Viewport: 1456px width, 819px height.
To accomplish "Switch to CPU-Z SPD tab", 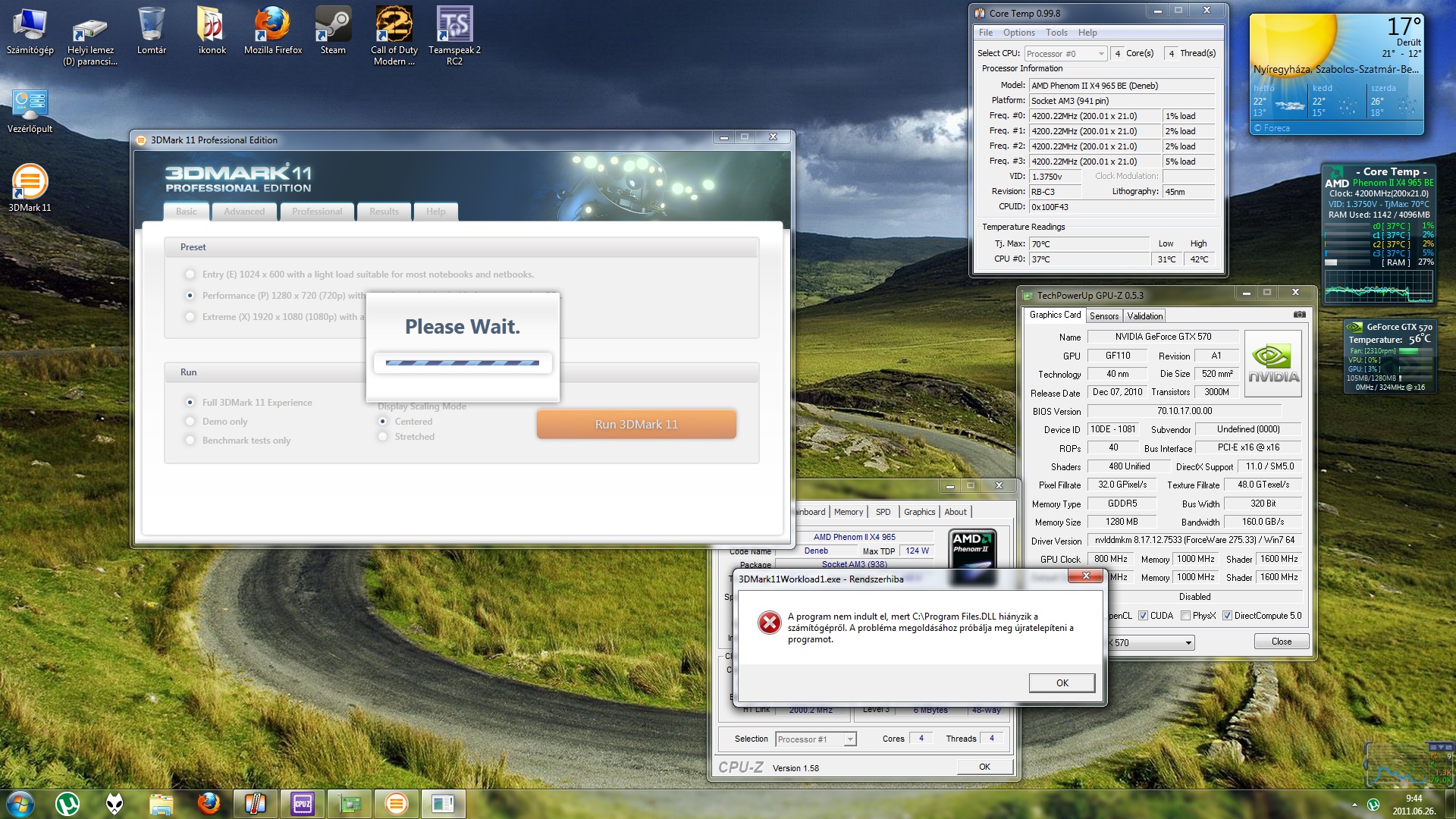I will (883, 512).
